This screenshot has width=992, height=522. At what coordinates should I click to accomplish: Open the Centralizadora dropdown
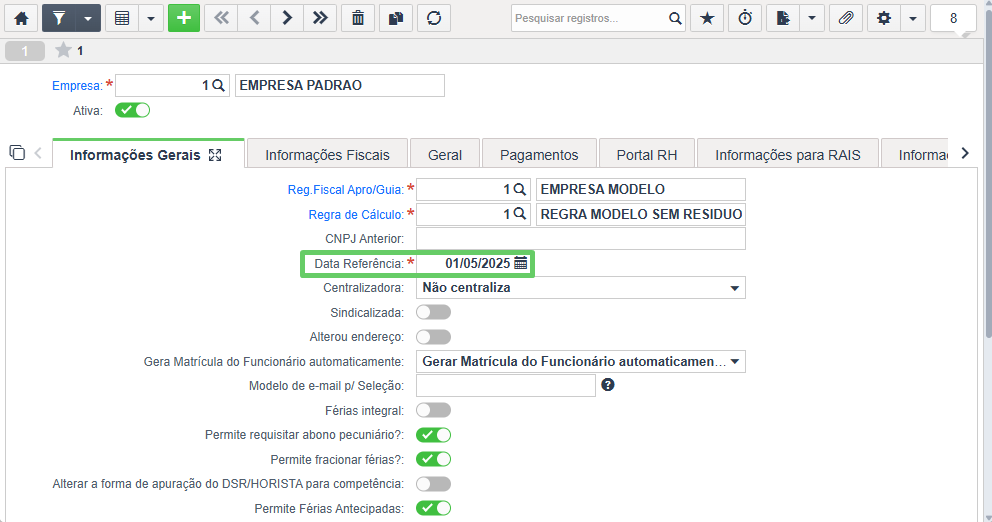pos(581,288)
